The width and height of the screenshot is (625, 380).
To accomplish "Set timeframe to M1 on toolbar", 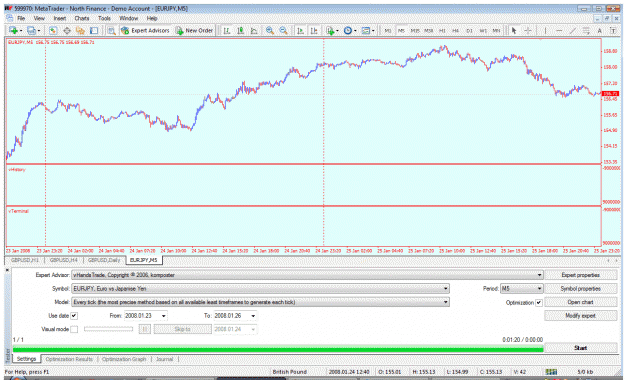I will pos(387,31).
